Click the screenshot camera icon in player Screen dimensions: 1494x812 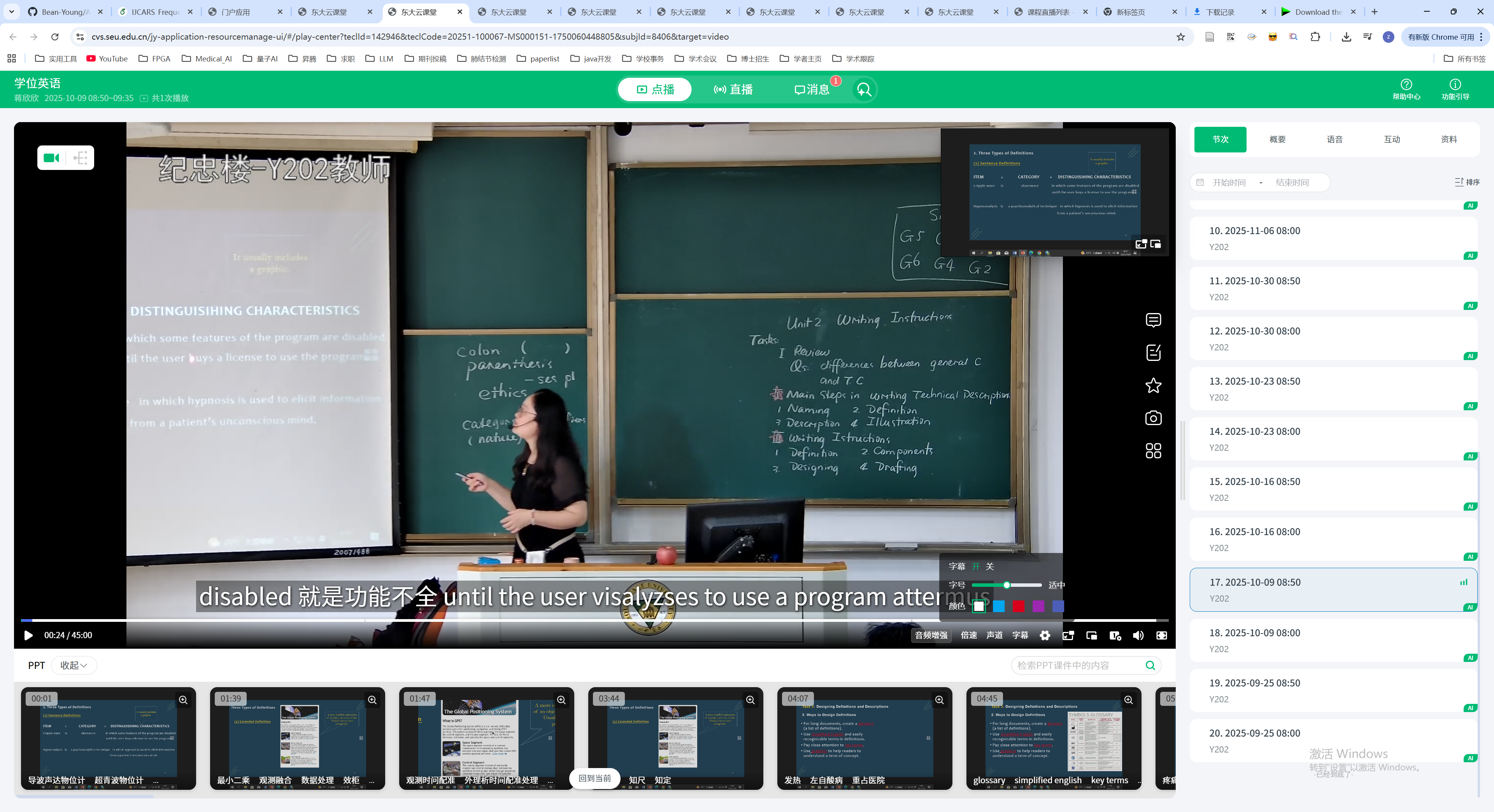(1153, 418)
